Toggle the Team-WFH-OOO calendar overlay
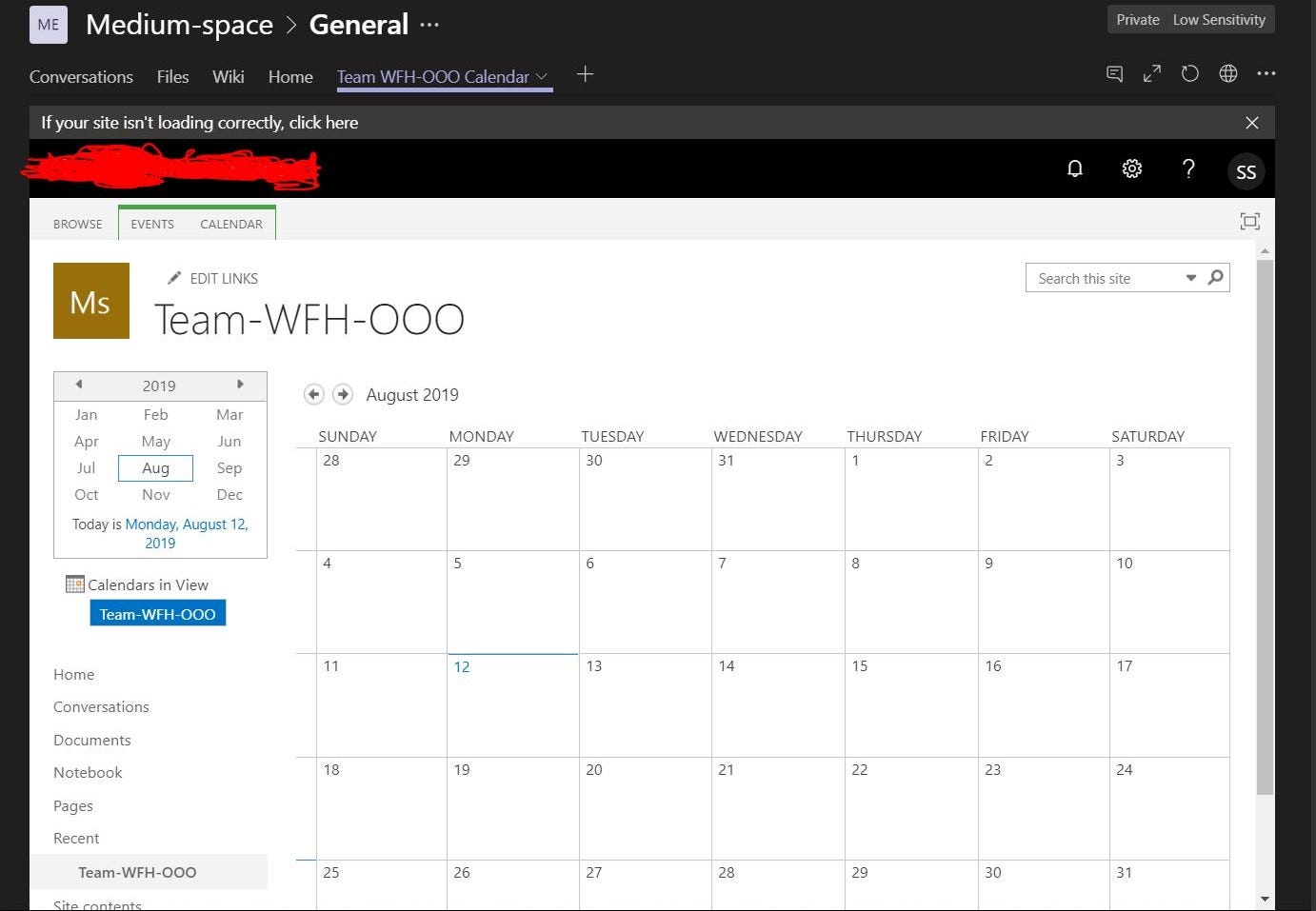The image size is (1316, 911). (157, 613)
